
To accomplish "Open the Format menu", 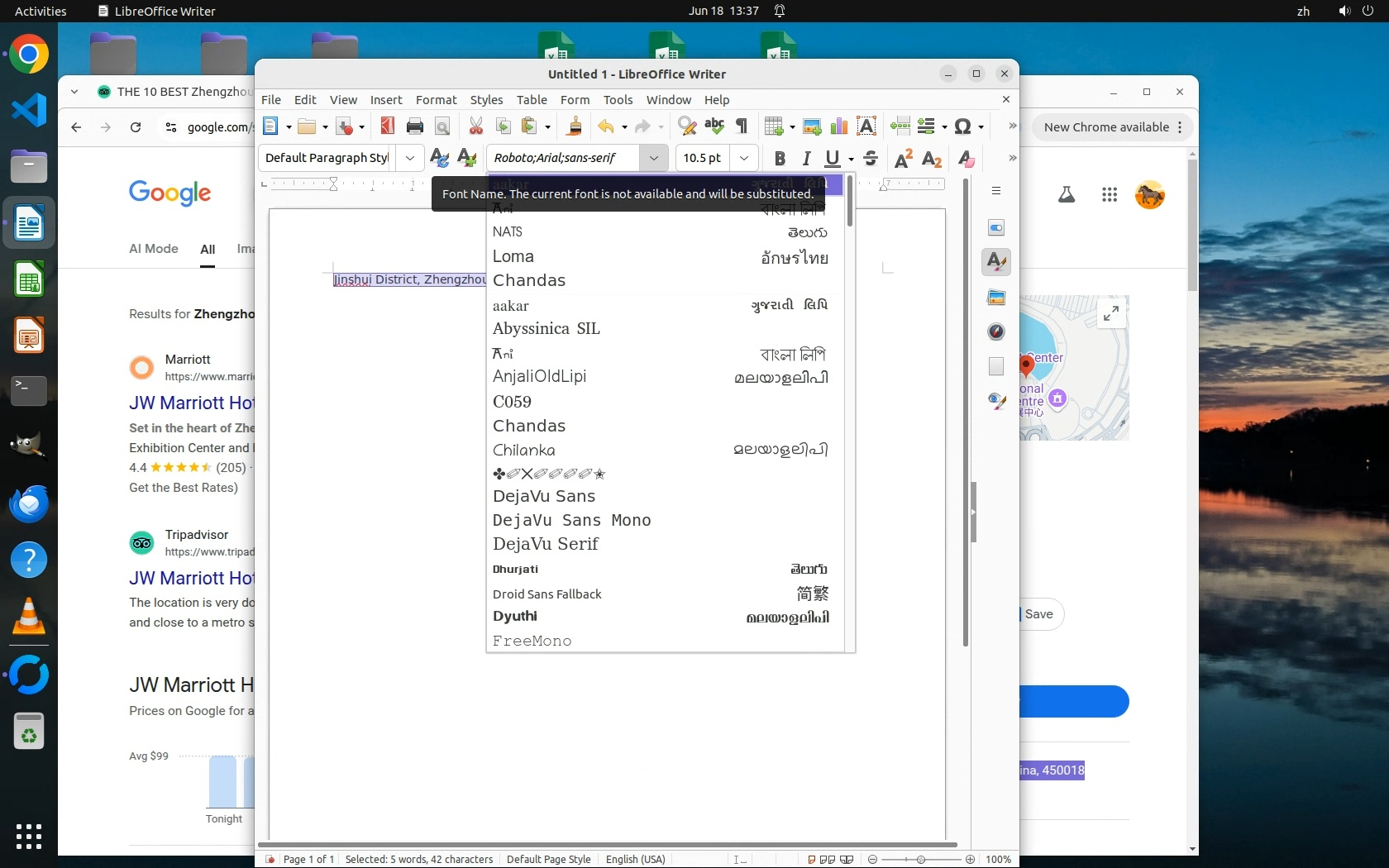I will (436, 100).
